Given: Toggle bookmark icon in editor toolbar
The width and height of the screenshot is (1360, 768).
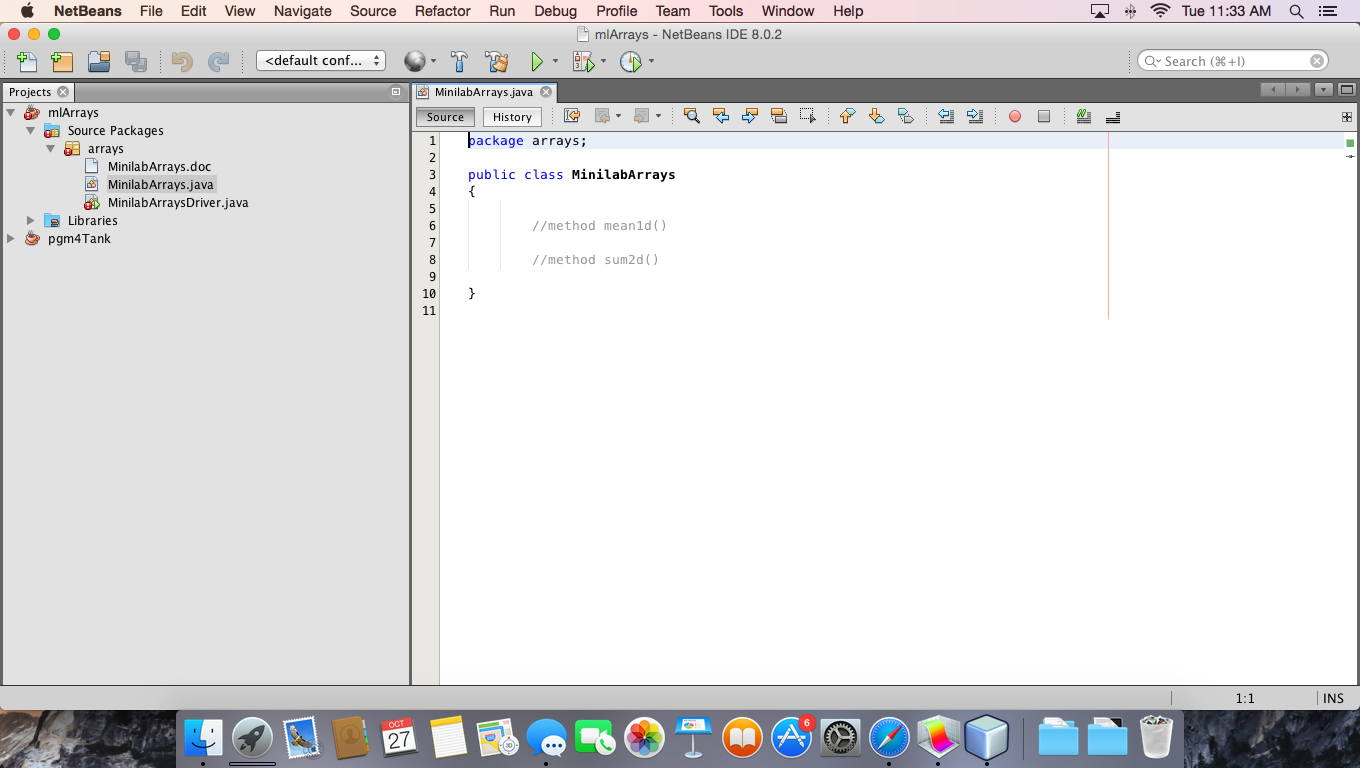Looking at the screenshot, I should click(906, 116).
